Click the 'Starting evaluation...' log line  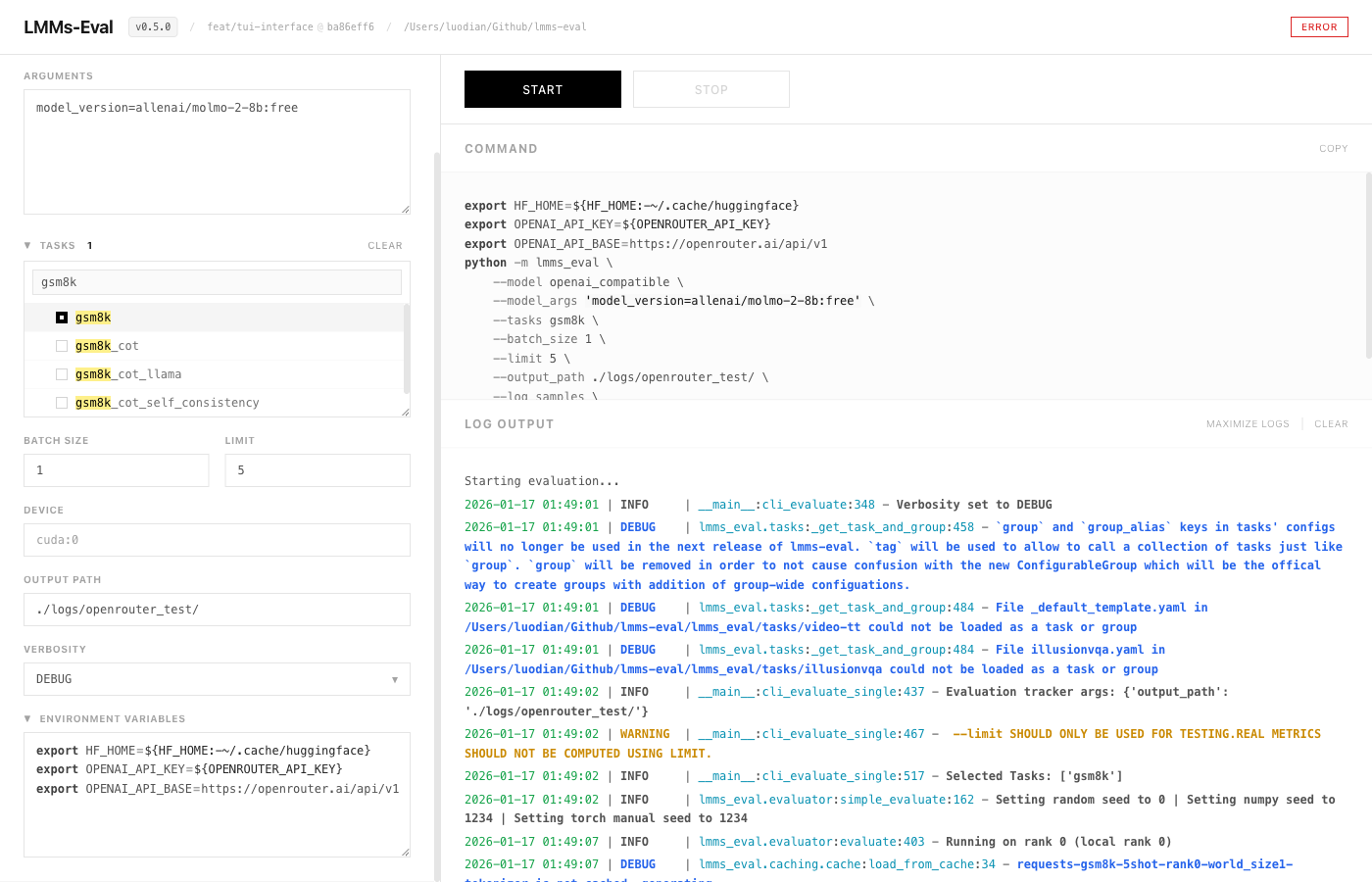coord(542,481)
